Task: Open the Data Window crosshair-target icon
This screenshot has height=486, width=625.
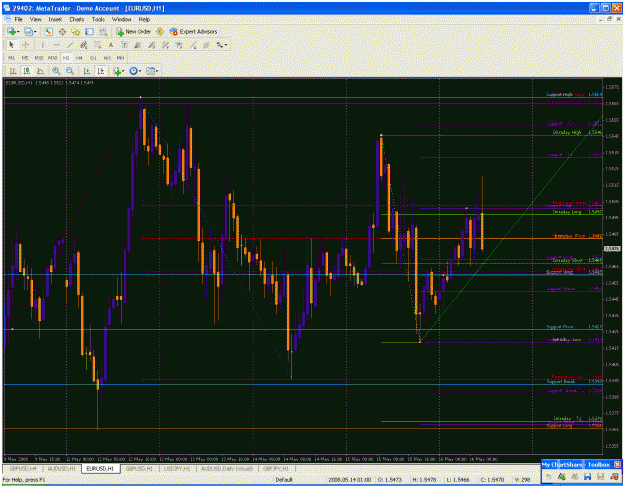Action: [62, 31]
